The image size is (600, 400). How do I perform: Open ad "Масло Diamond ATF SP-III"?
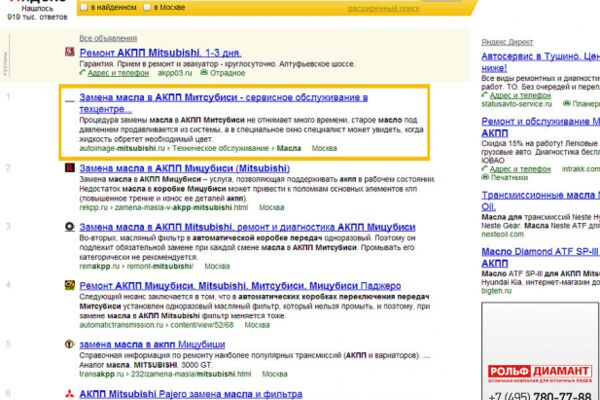pyautogui.click(x=540, y=257)
